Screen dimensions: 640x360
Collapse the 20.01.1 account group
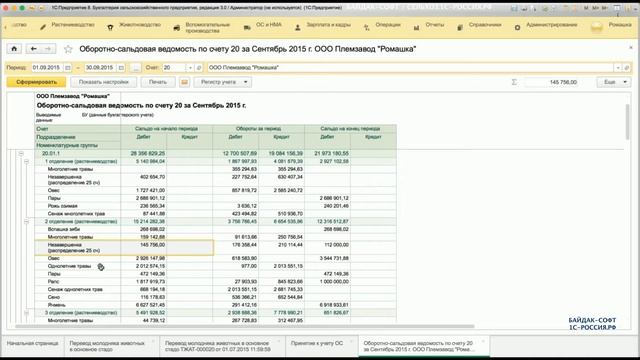[x=21, y=153]
